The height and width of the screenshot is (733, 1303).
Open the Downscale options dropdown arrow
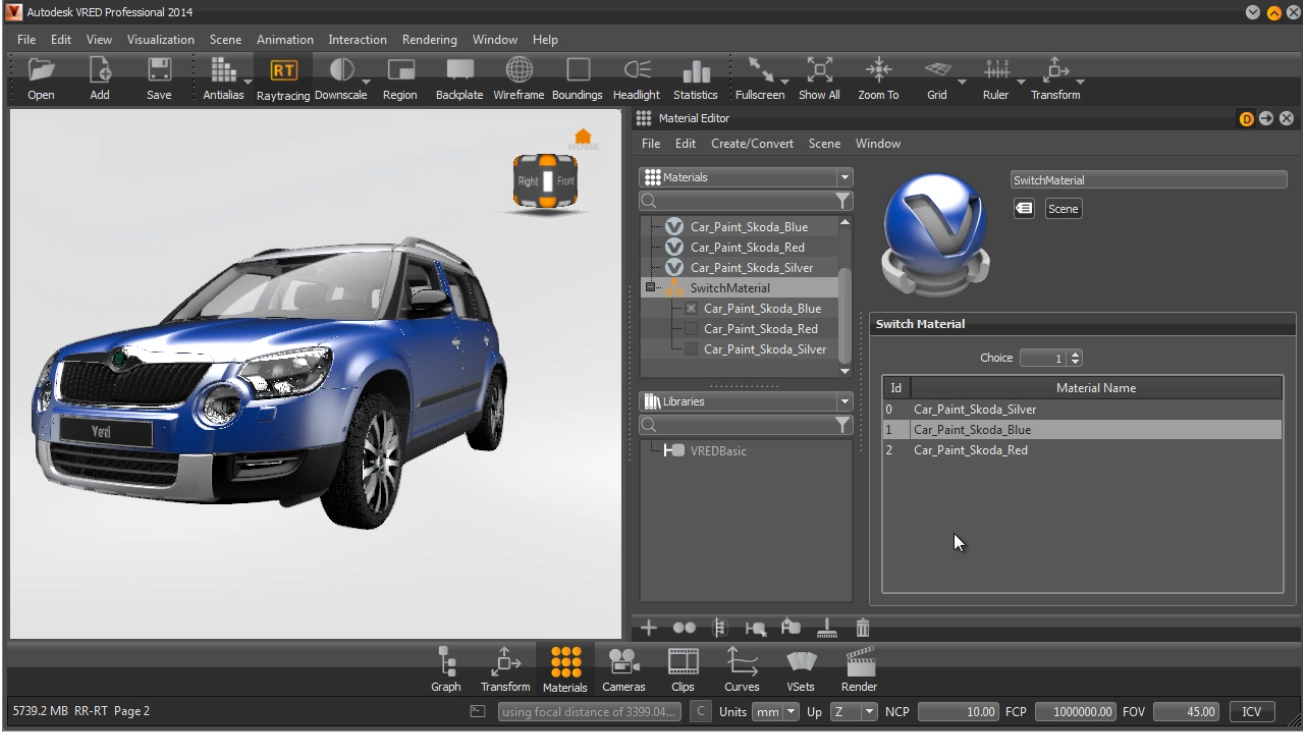pos(366,82)
